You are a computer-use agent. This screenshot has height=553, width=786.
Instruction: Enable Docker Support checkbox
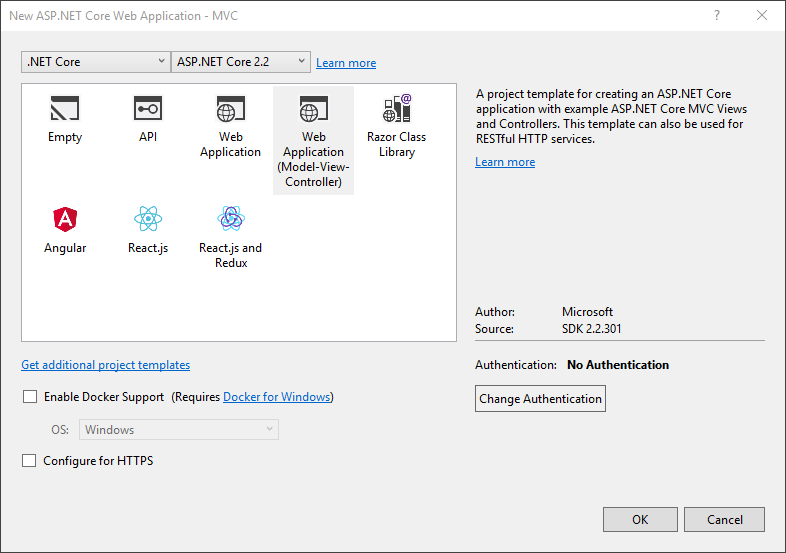tap(30, 397)
